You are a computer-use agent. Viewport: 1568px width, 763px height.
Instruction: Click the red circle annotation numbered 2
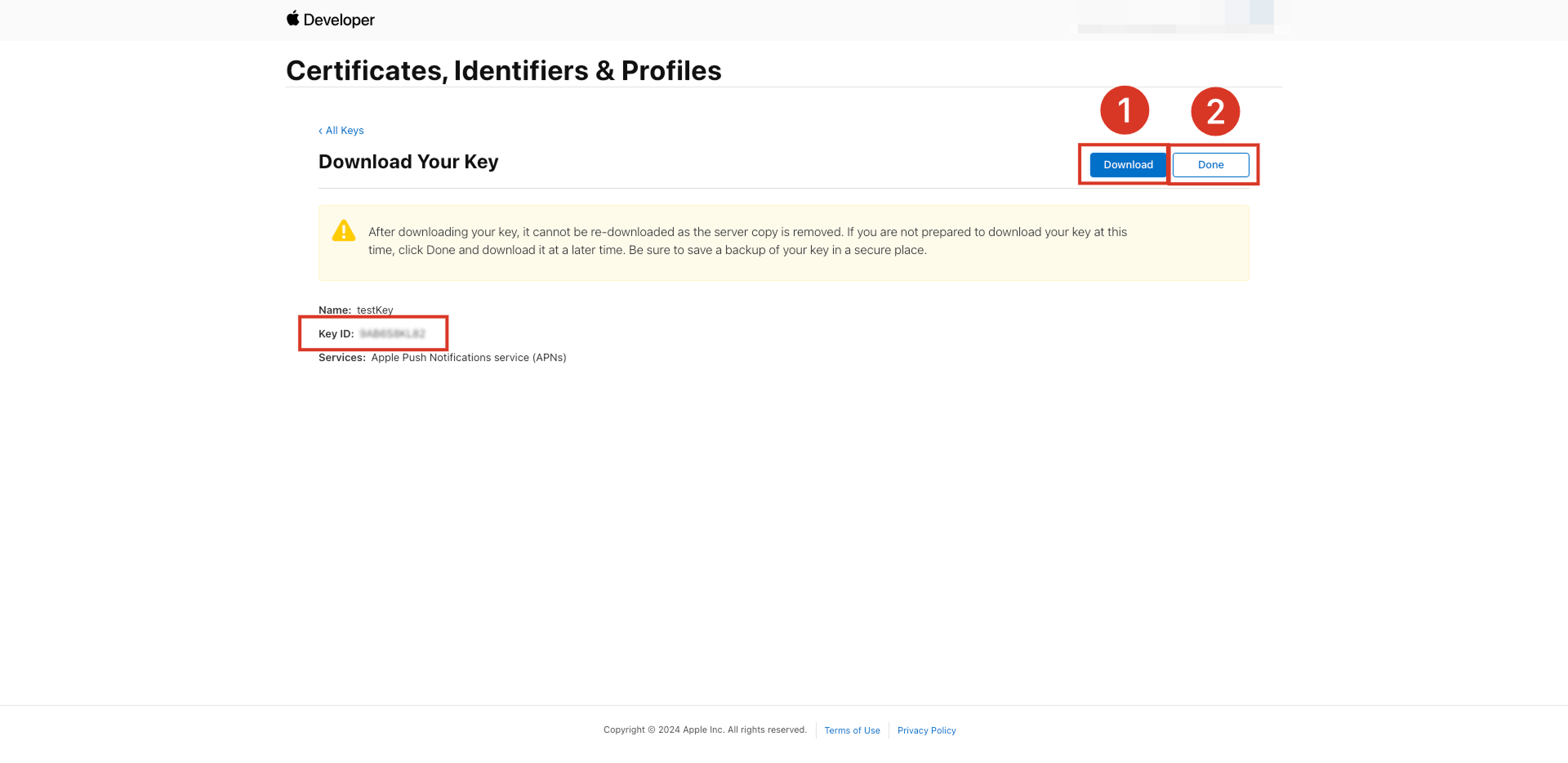tap(1215, 112)
